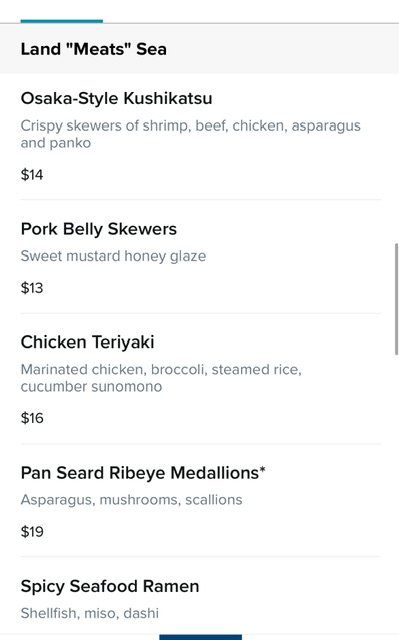Click the $19 Ribeye Medallions price
Image resolution: width=399 pixels, height=640 pixels.
click(32, 531)
